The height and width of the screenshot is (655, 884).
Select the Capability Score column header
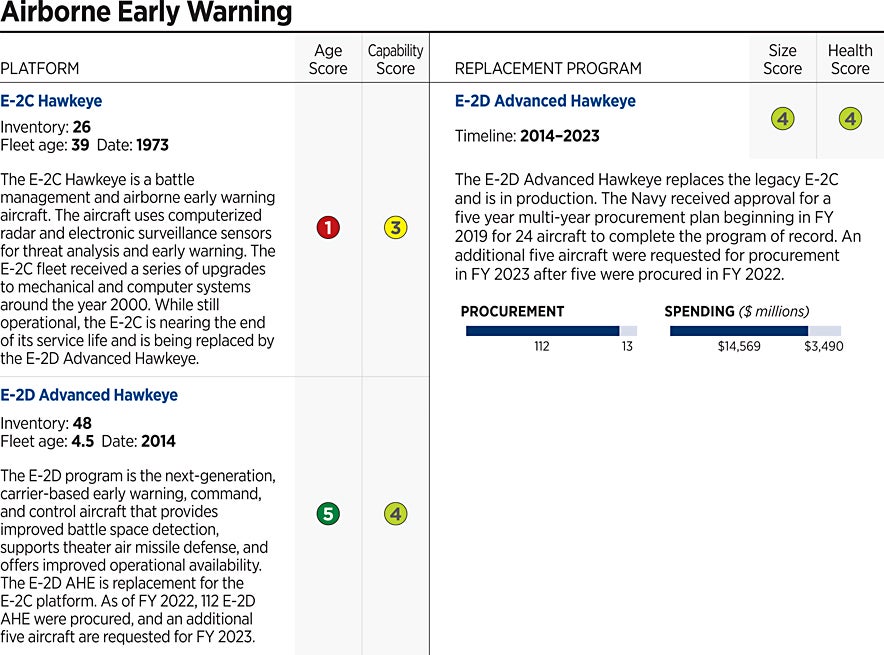click(395, 59)
